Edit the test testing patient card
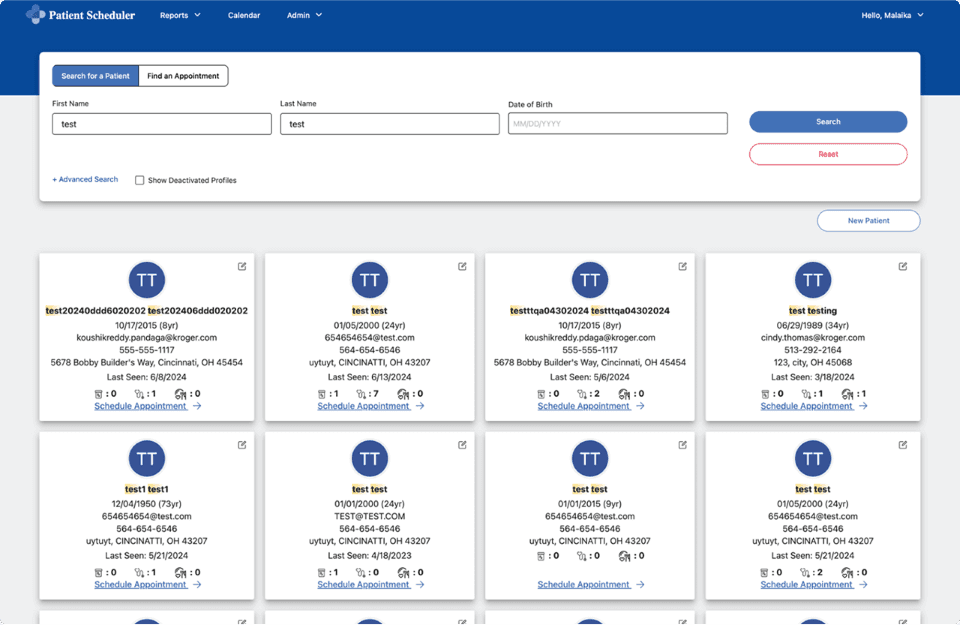960x625 pixels. tap(902, 266)
